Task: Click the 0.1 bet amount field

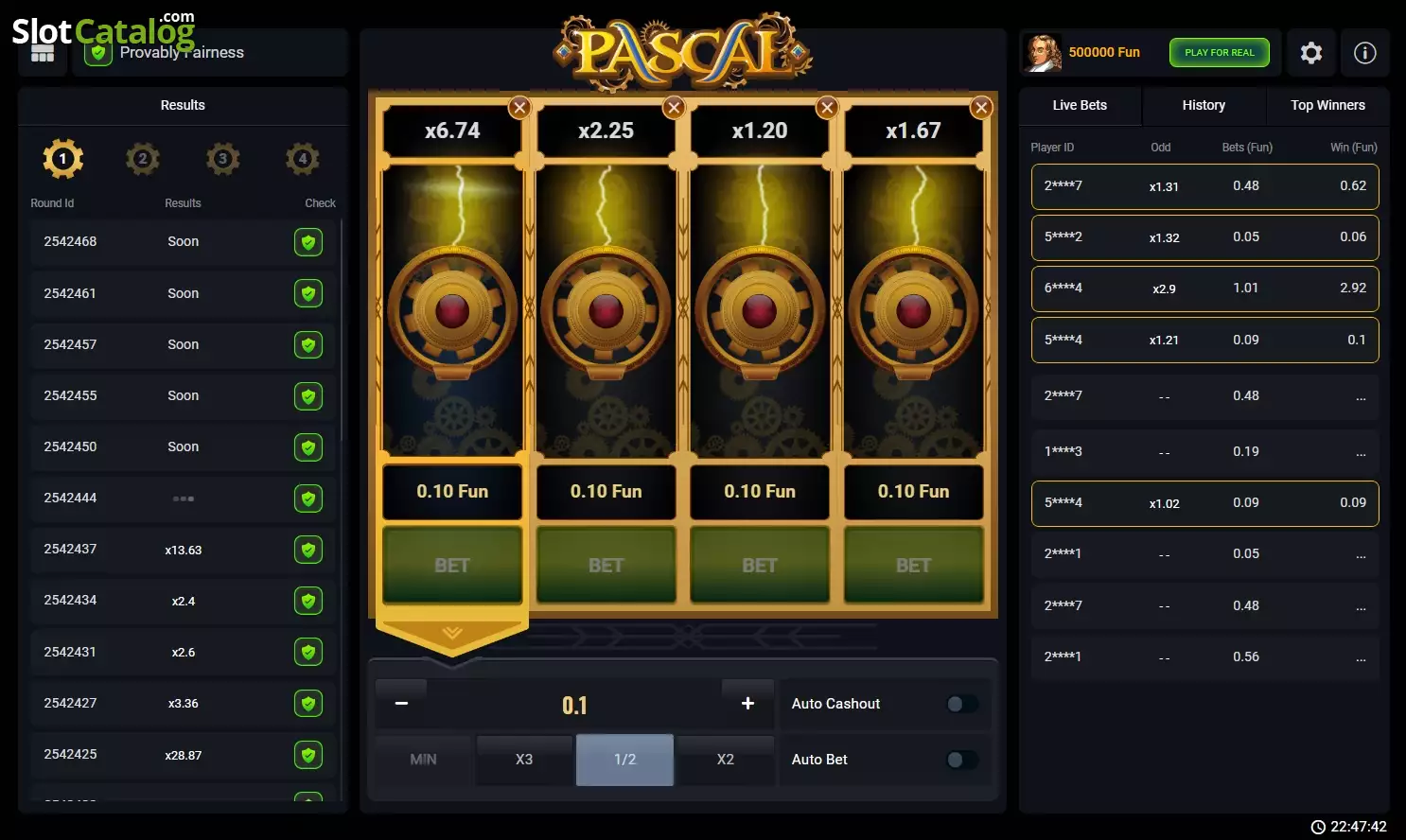Action: [x=574, y=705]
